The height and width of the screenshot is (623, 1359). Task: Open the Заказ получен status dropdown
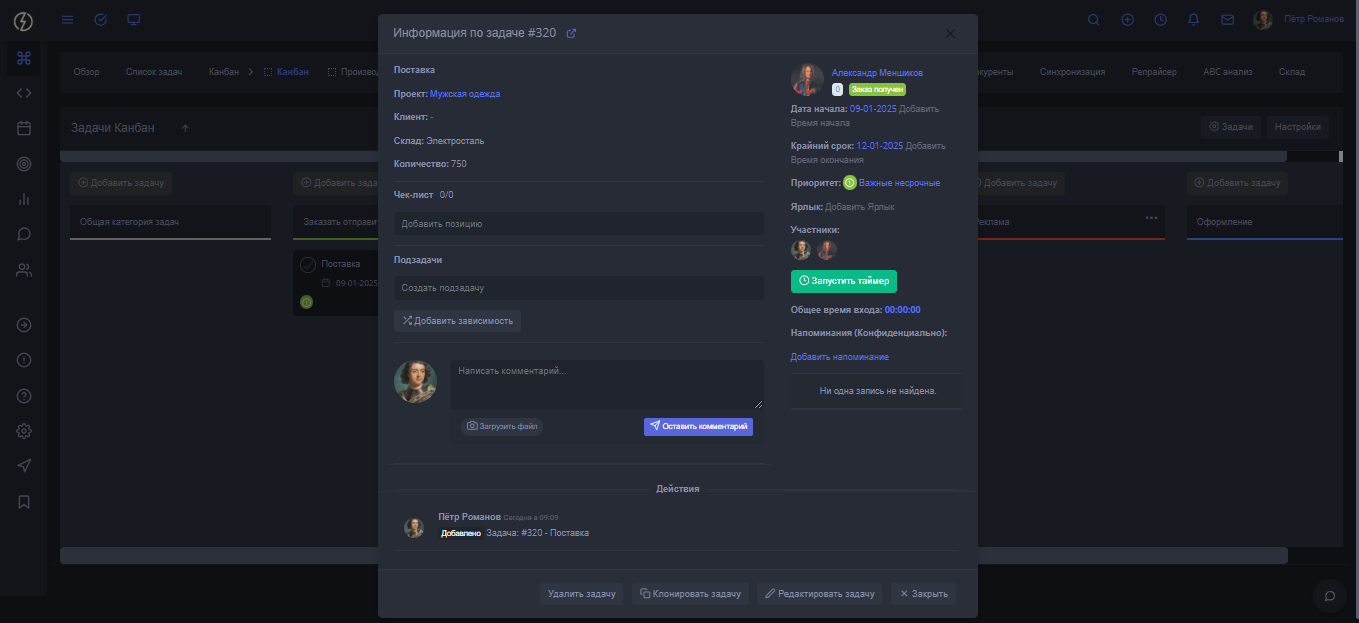coord(877,90)
